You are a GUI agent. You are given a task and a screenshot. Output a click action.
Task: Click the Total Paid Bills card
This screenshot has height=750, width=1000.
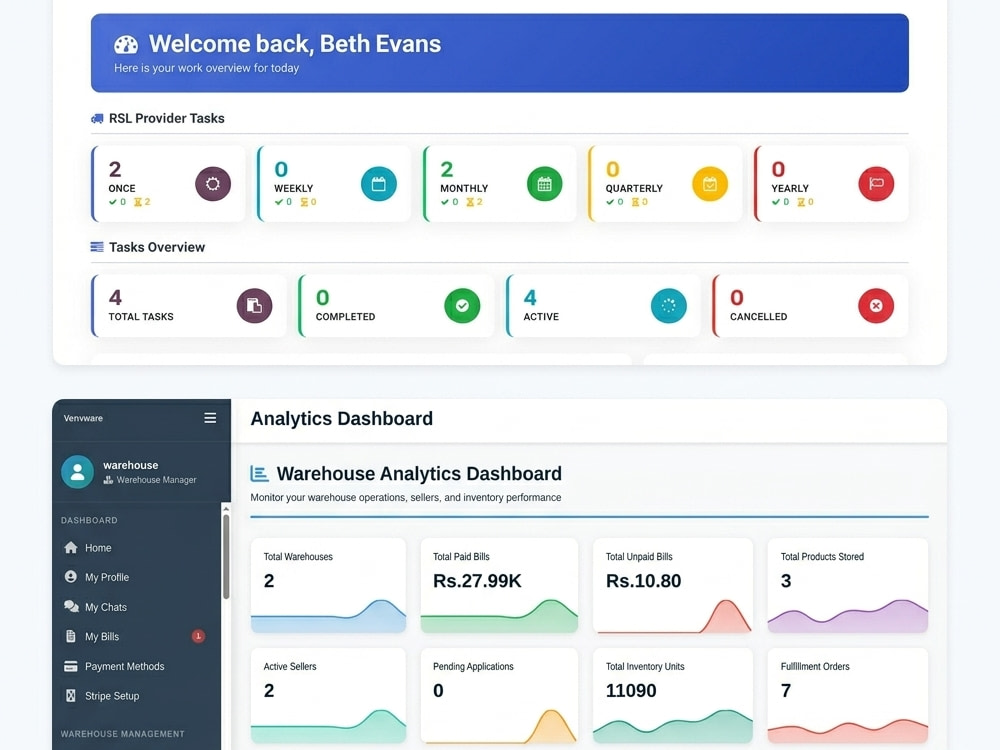(x=499, y=585)
